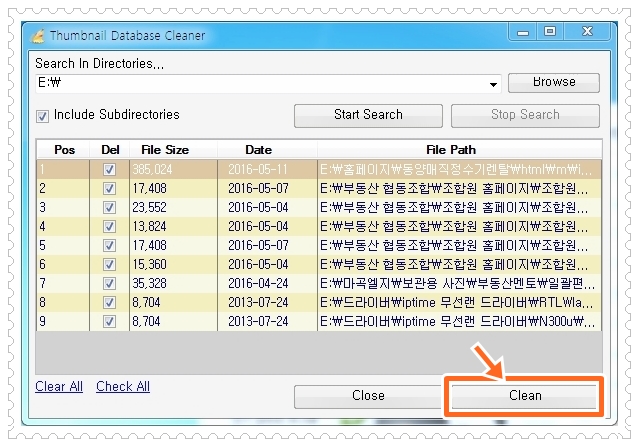Select Pos cell number 9
The height and width of the screenshot is (447, 639).
coord(63,321)
